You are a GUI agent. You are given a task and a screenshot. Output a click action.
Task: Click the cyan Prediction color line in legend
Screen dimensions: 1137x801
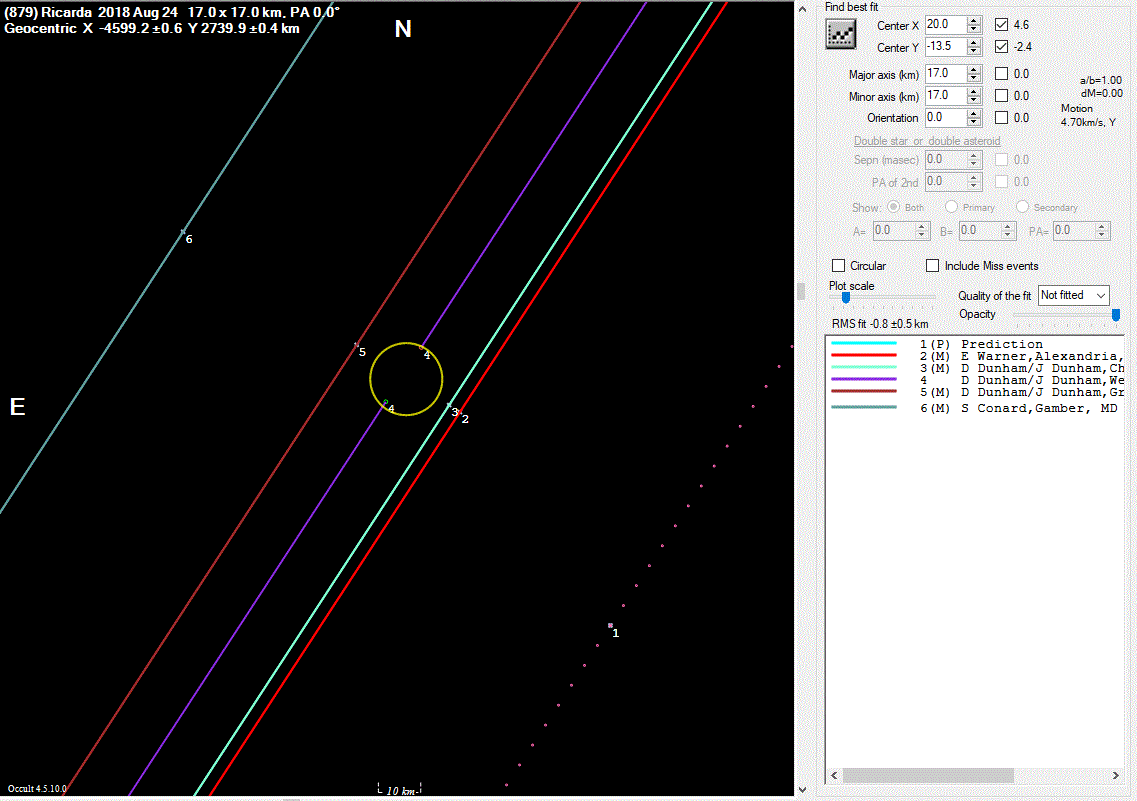click(x=864, y=343)
